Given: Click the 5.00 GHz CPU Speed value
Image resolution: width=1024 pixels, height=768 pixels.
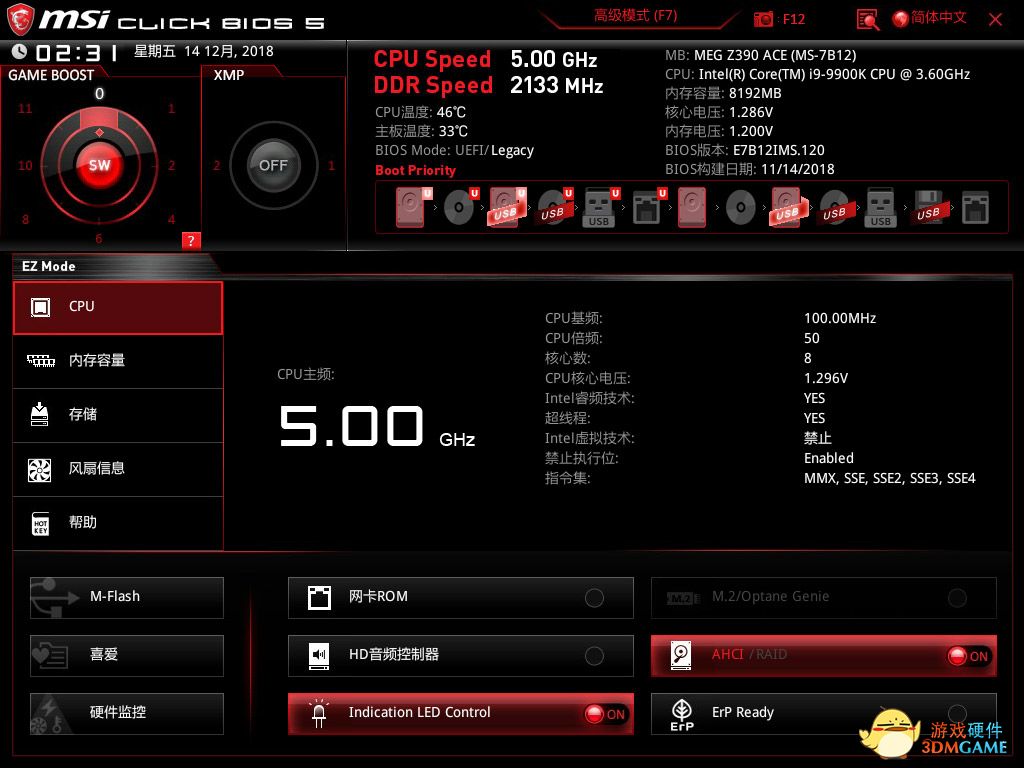Looking at the screenshot, I should [x=554, y=59].
